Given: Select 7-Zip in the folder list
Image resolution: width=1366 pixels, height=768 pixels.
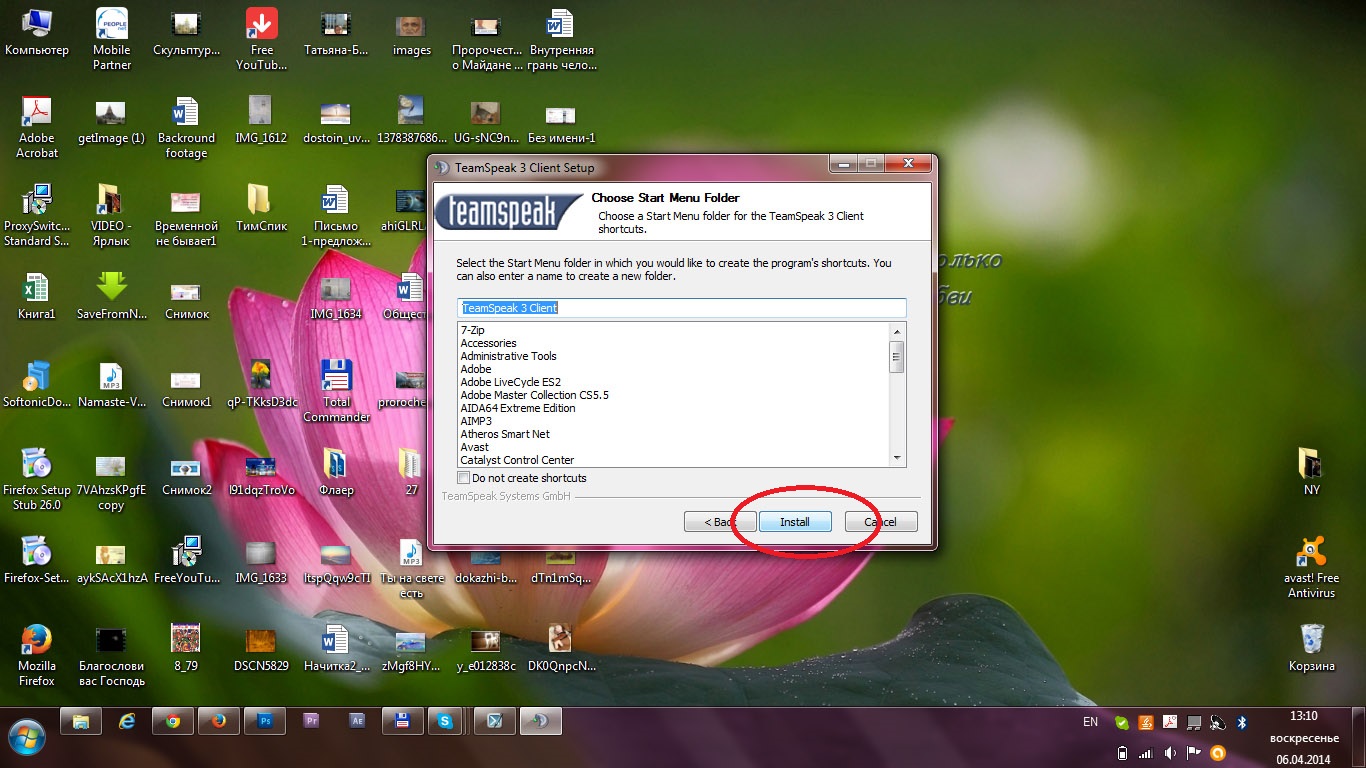Looking at the screenshot, I should pyautogui.click(x=473, y=330).
